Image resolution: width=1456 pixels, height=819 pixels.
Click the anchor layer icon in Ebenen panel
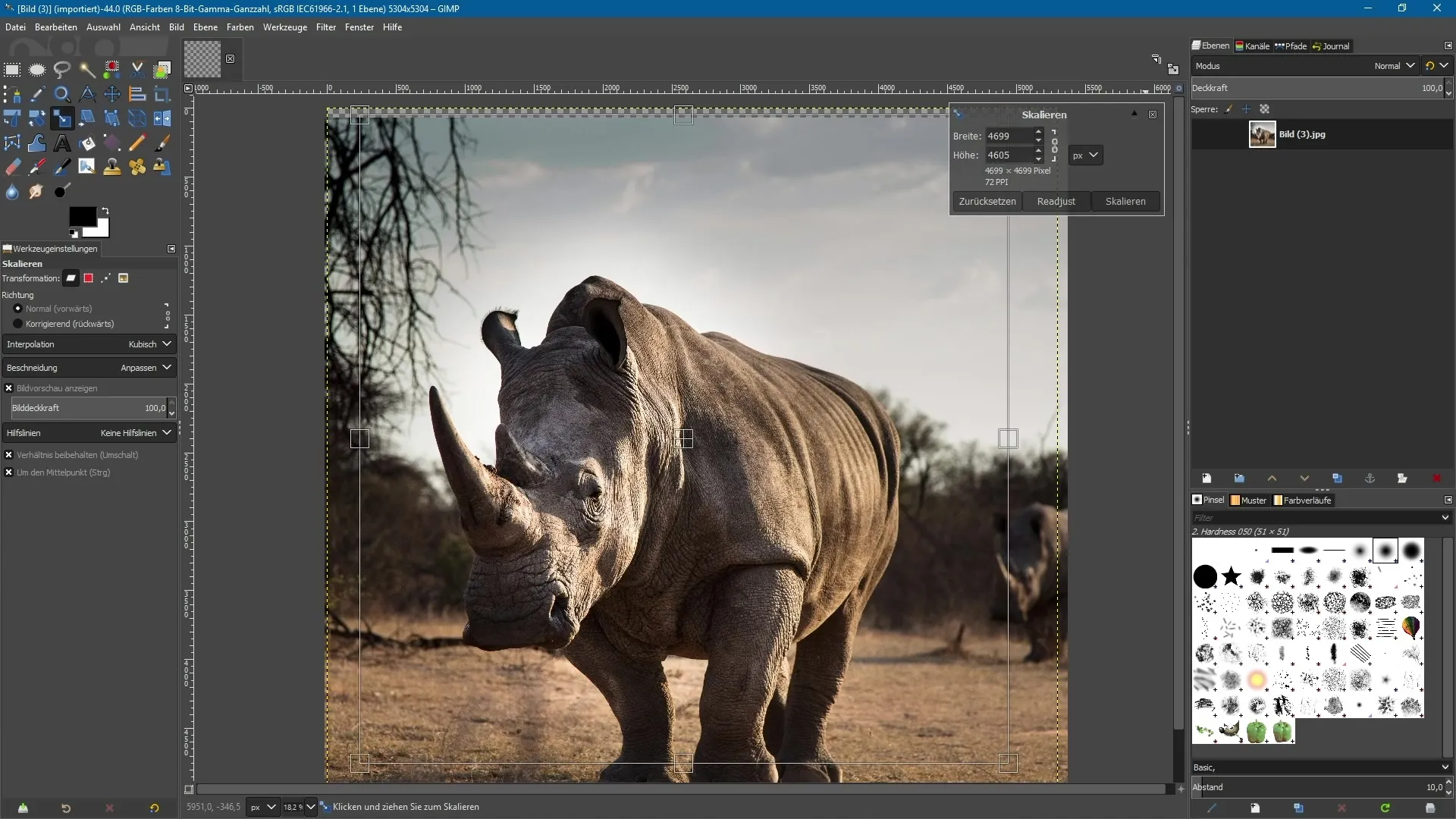coord(1370,479)
